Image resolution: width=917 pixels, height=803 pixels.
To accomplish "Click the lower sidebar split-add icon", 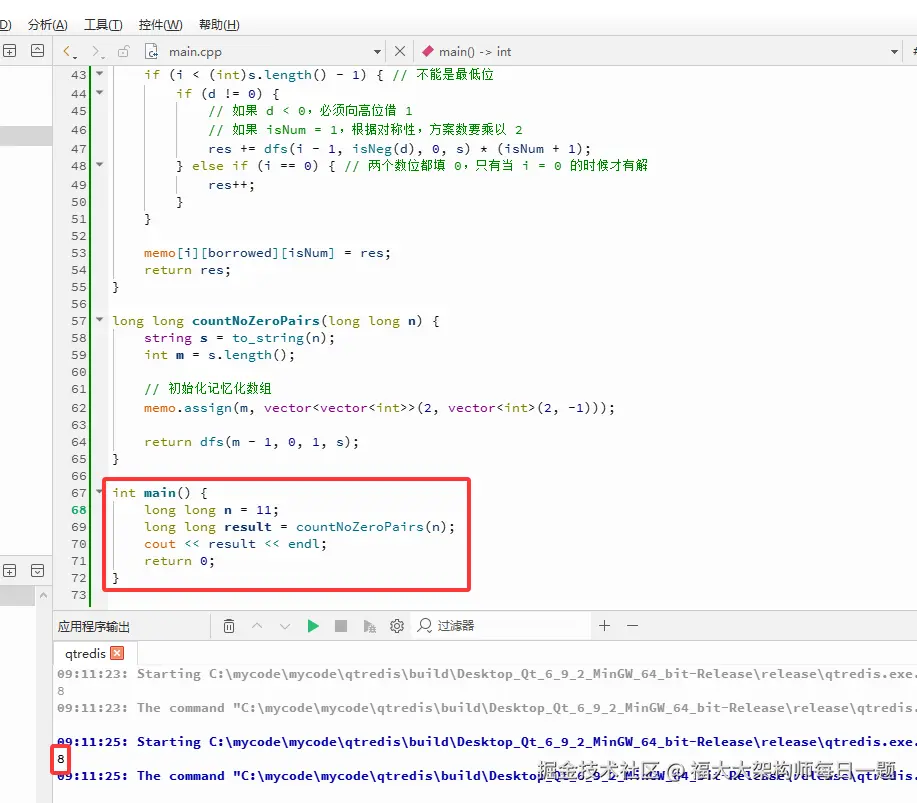I will (9, 571).
